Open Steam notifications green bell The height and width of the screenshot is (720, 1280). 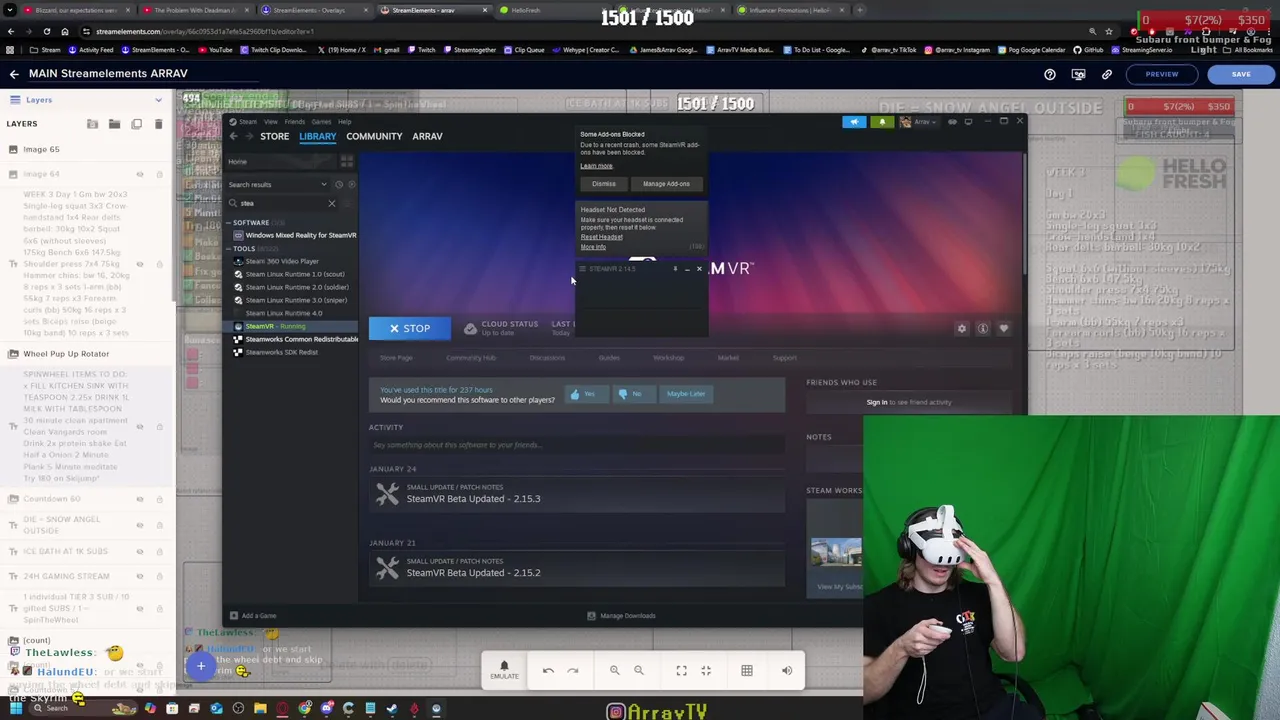click(x=882, y=122)
